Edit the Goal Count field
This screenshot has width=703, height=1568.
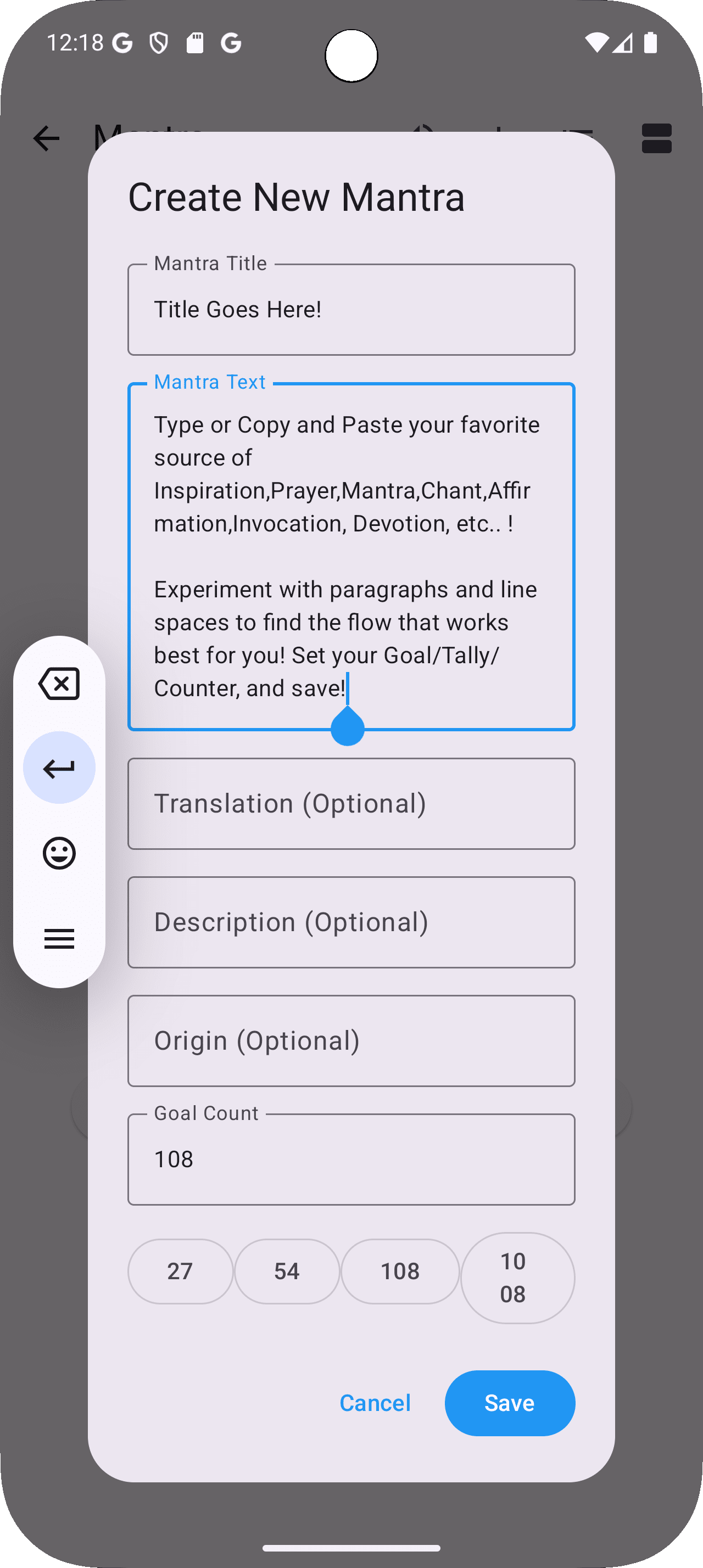351,1159
